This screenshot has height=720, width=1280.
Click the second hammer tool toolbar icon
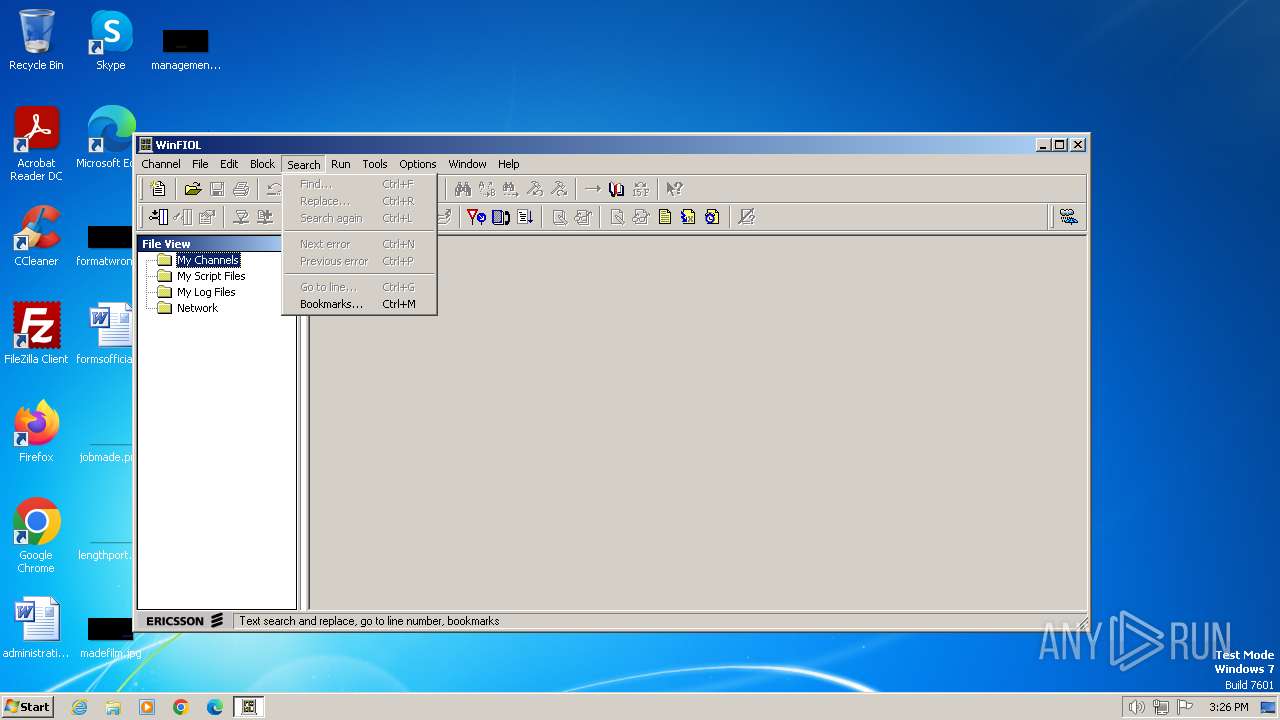click(x=559, y=188)
